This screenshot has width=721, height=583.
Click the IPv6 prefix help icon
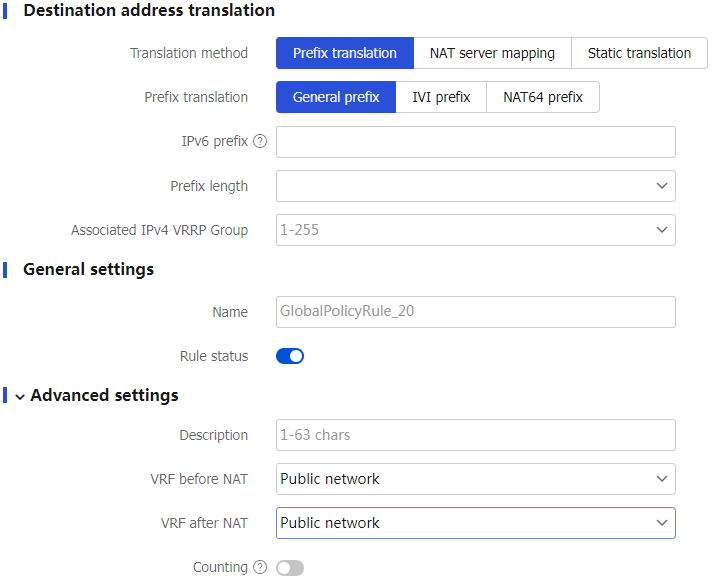coord(260,141)
